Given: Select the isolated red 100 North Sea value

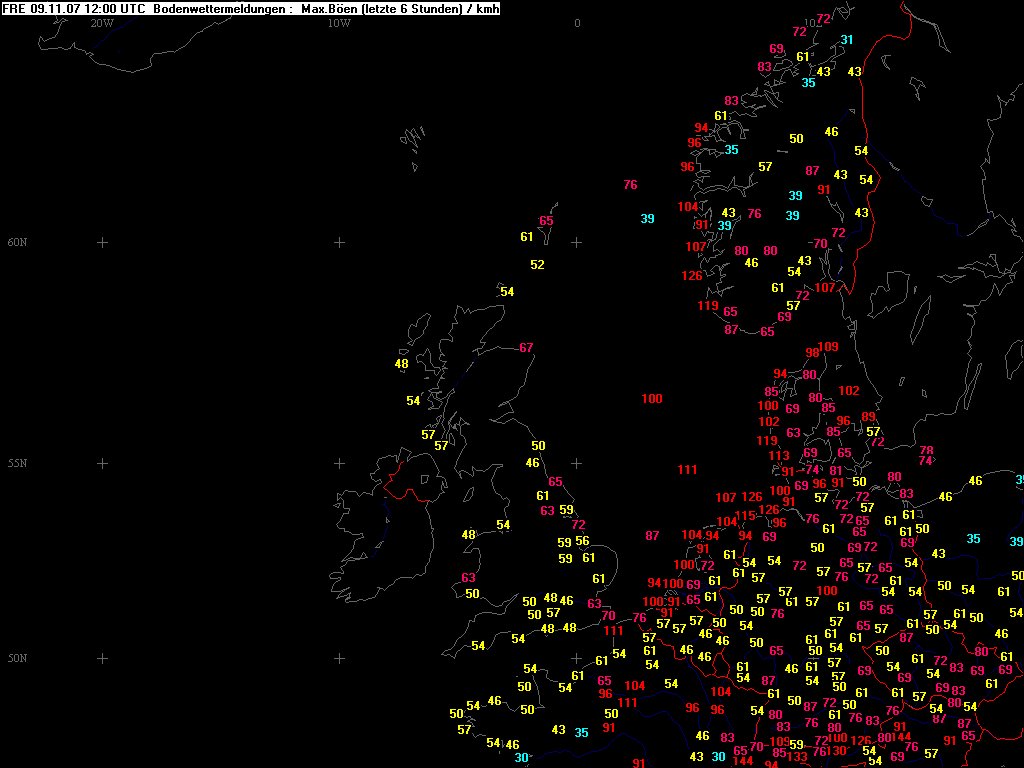Looking at the screenshot, I should (652, 399).
